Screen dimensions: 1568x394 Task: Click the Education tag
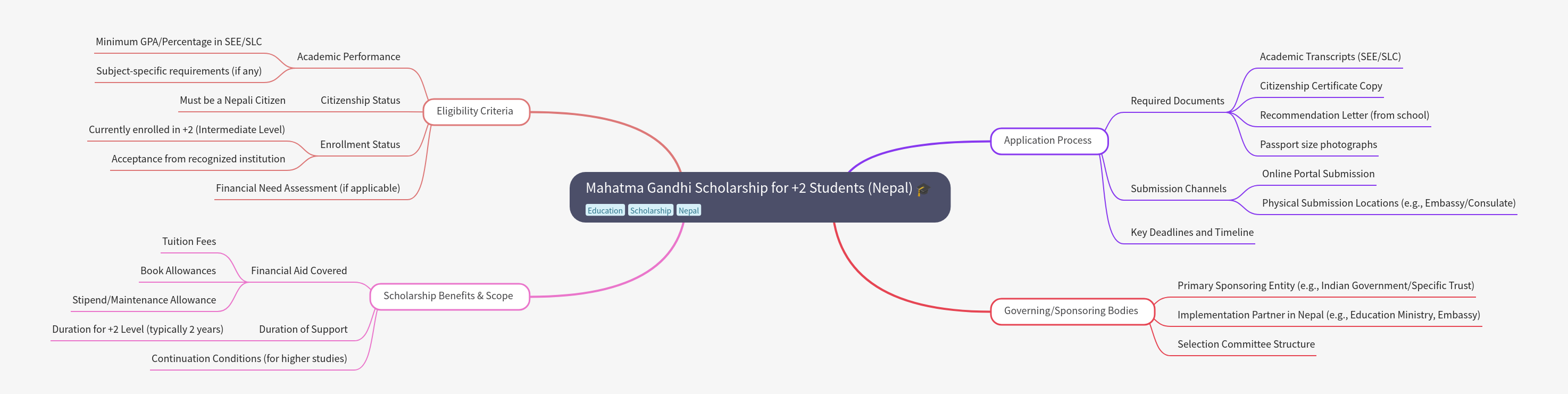click(x=604, y=211)
